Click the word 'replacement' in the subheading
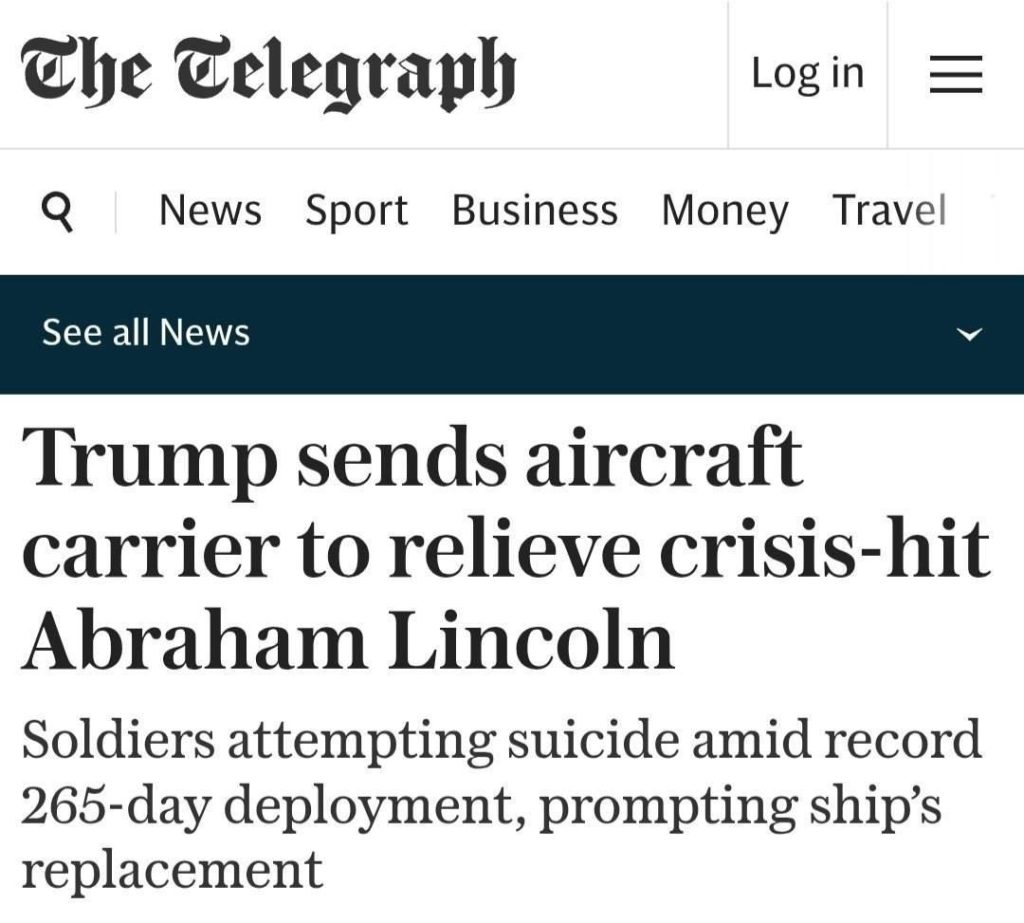 pos(172,869)
